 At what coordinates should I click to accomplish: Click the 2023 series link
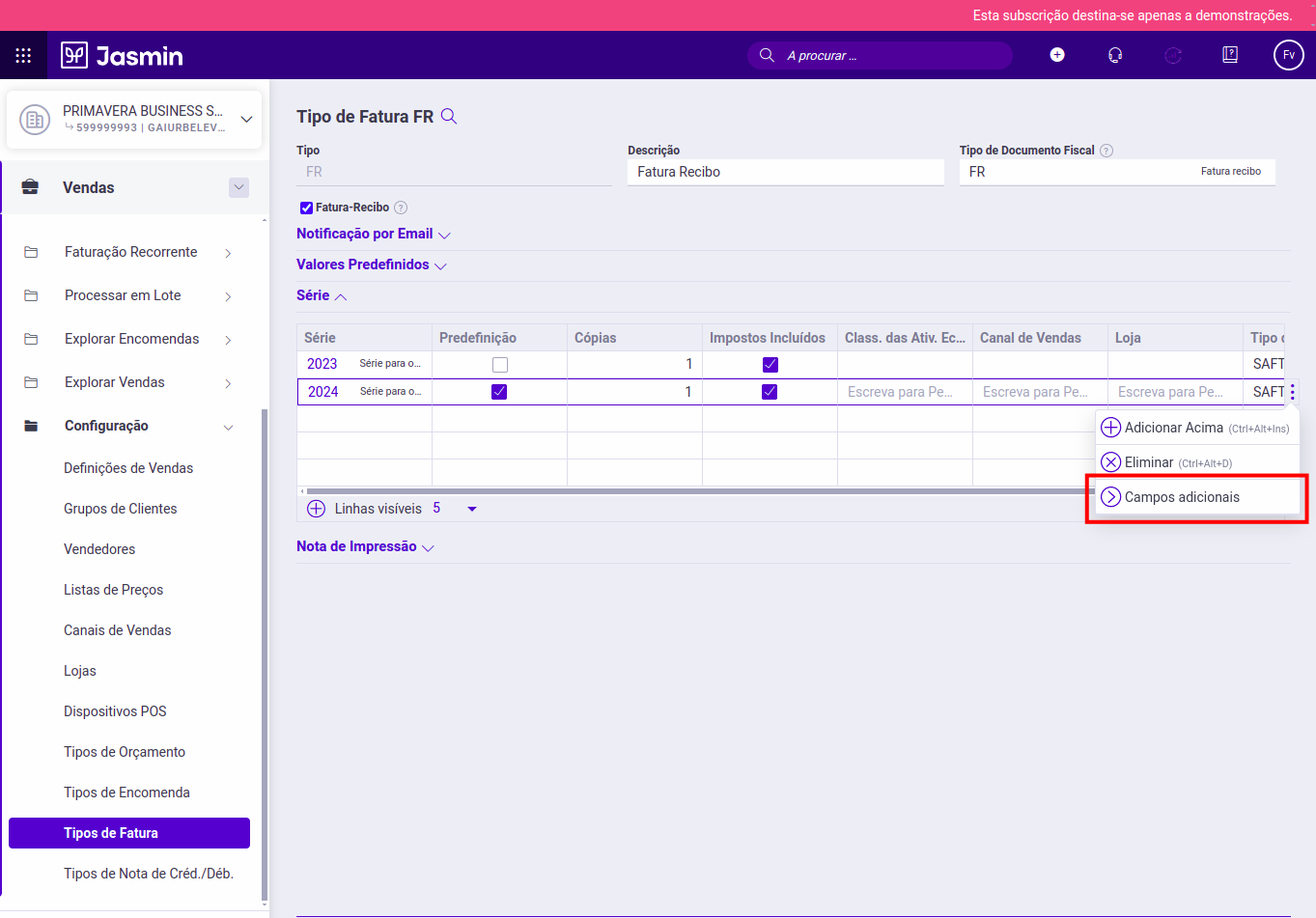(322, 364)
